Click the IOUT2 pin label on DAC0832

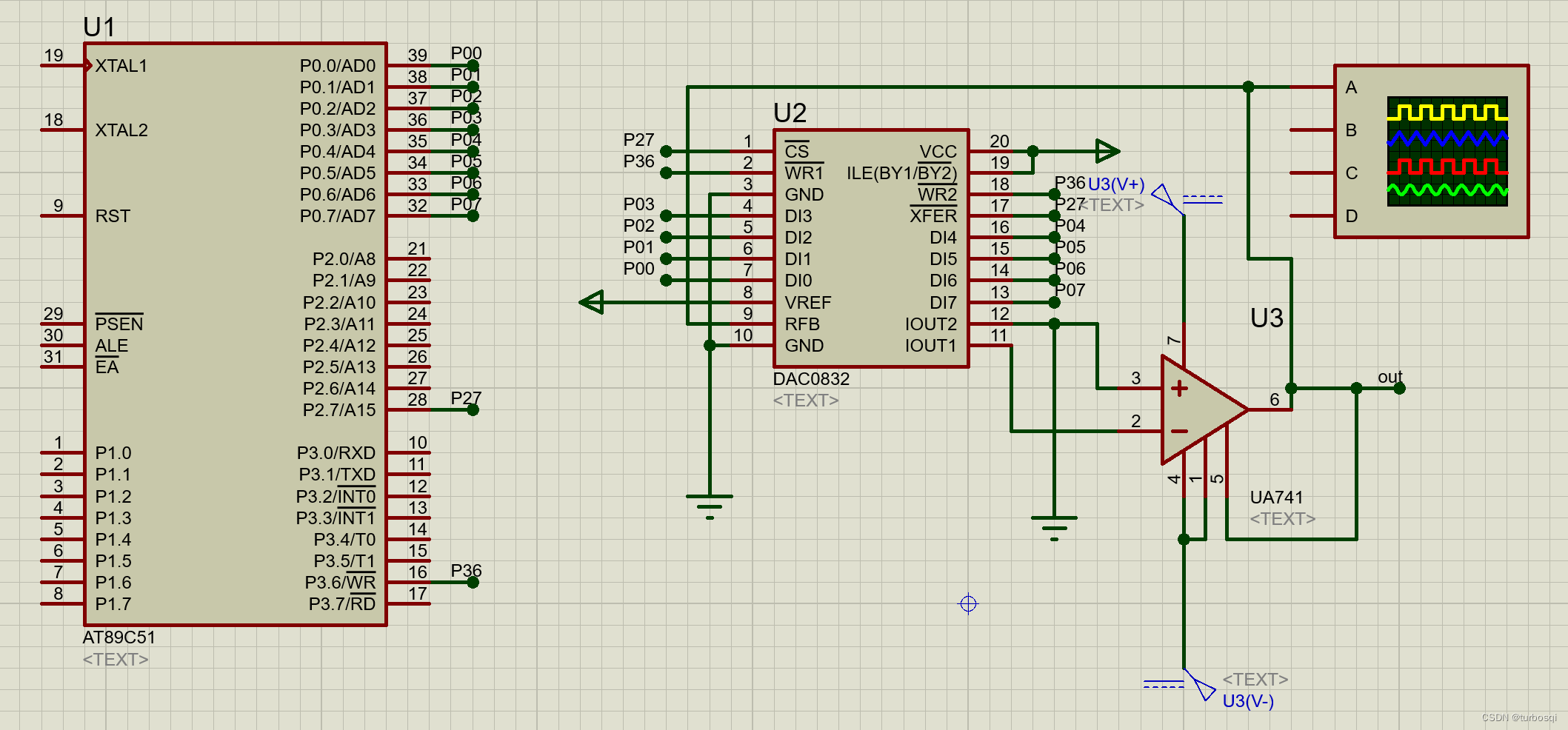coord(931,324)
